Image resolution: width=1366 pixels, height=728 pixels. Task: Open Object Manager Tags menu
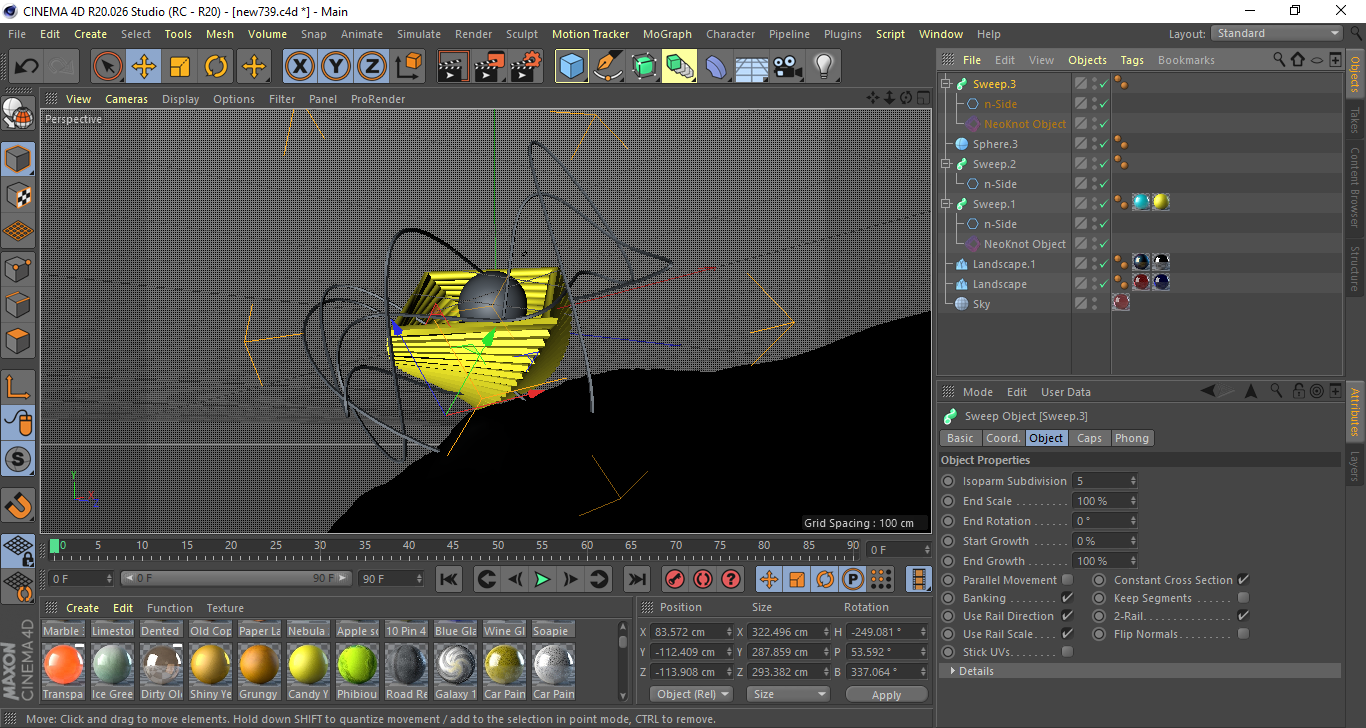1132,60
